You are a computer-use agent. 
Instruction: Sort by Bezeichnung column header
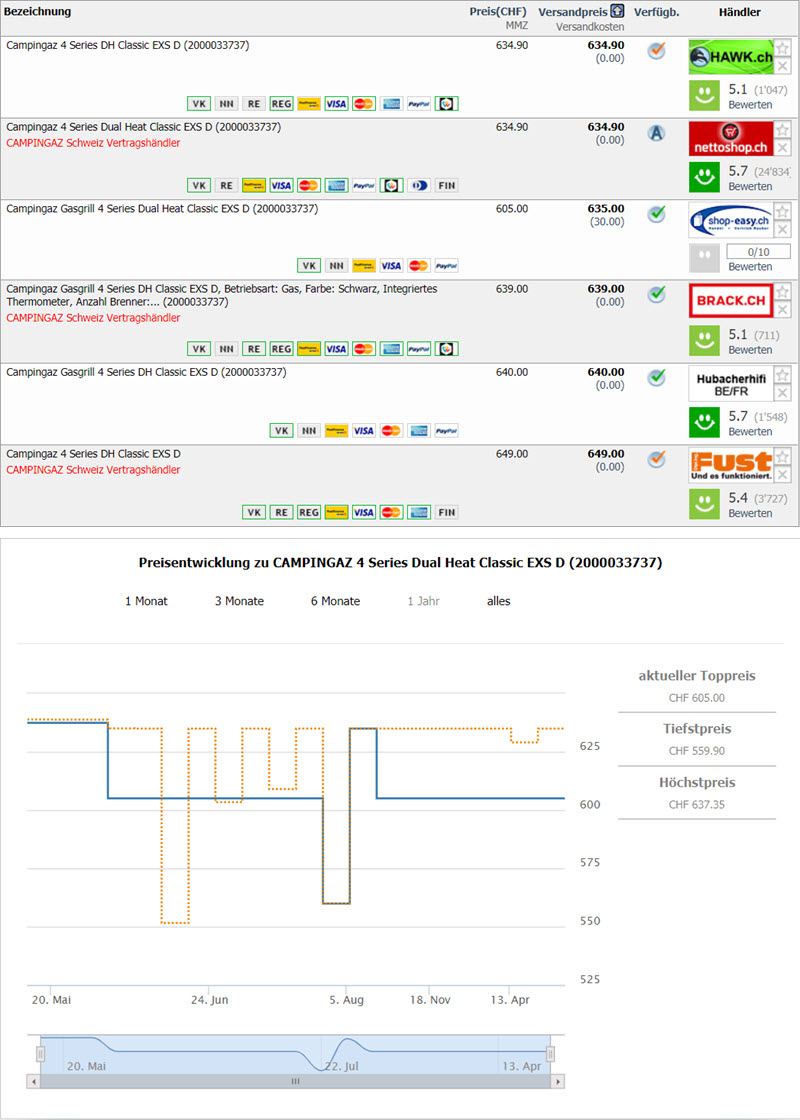point(38,11)
